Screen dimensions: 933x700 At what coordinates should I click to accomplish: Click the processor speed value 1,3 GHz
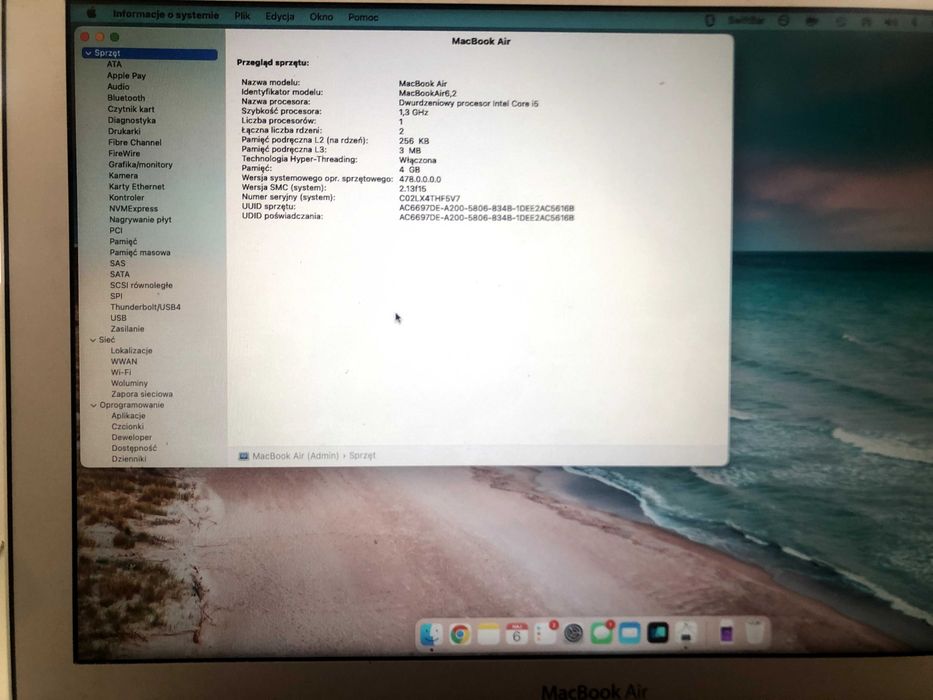413,112
